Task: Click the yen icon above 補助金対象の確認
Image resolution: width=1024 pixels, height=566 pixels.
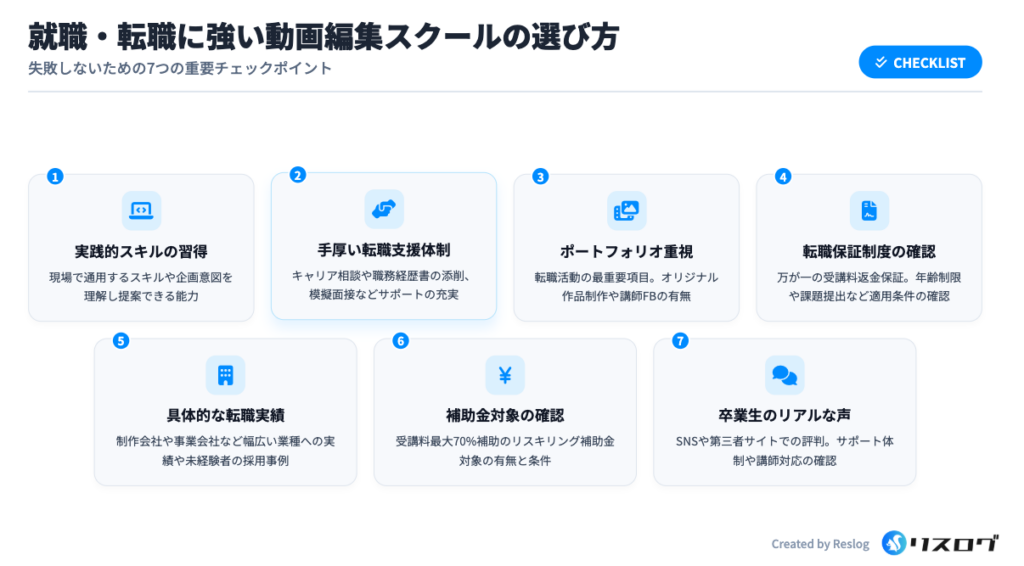Action: 505,375
